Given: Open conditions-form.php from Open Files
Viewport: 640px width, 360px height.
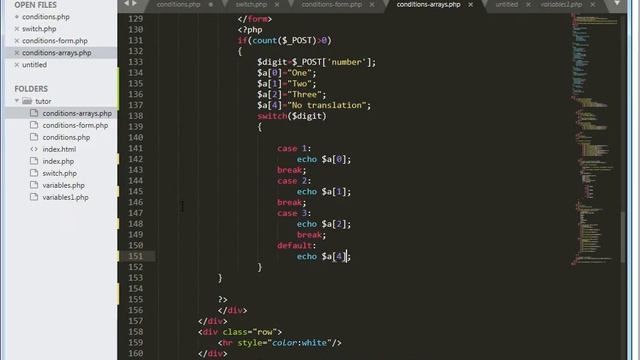Looking at the screenshot, I should coord(55,41).
